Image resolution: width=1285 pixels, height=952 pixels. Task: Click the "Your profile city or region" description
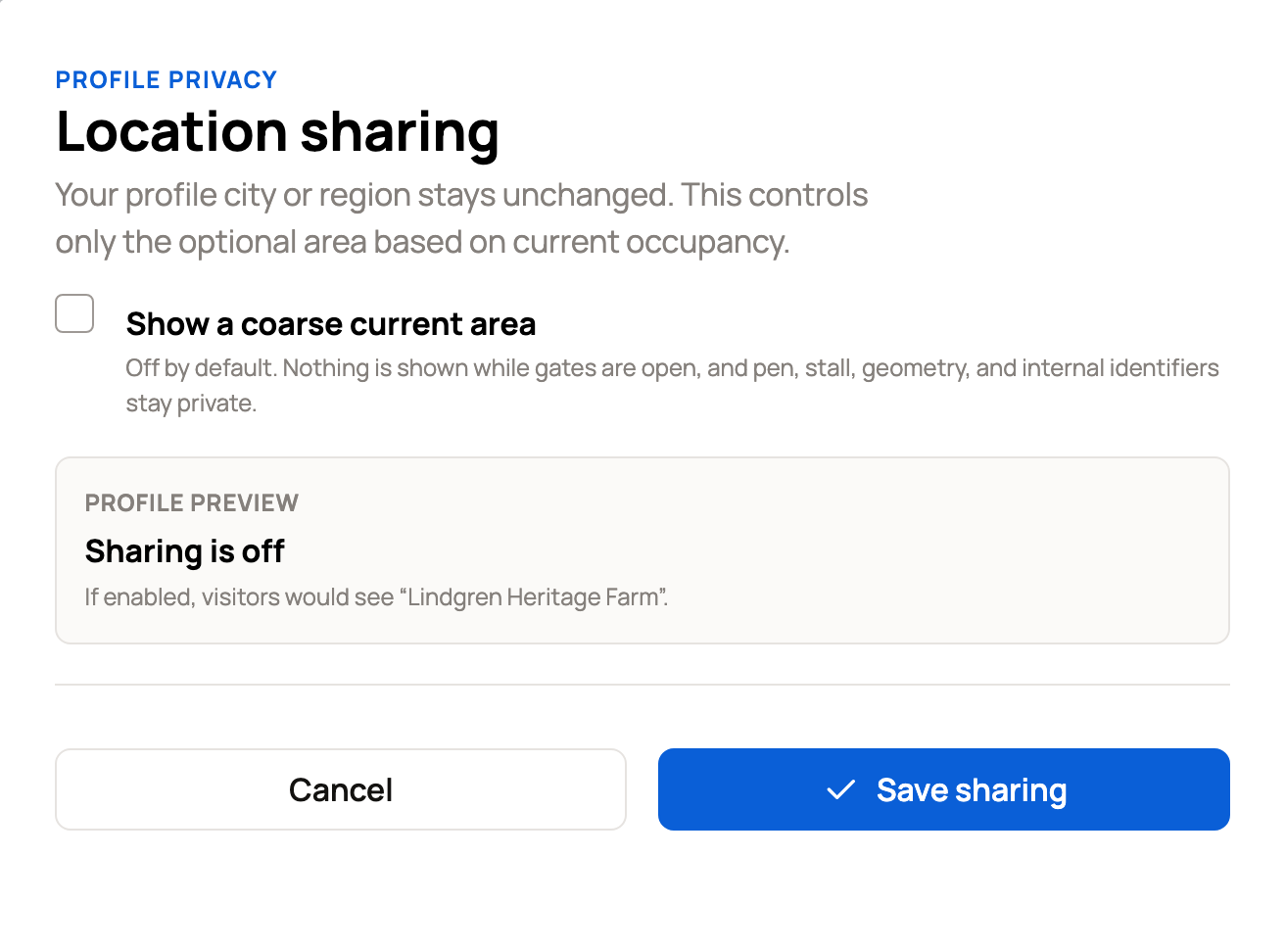coord(461,218)
